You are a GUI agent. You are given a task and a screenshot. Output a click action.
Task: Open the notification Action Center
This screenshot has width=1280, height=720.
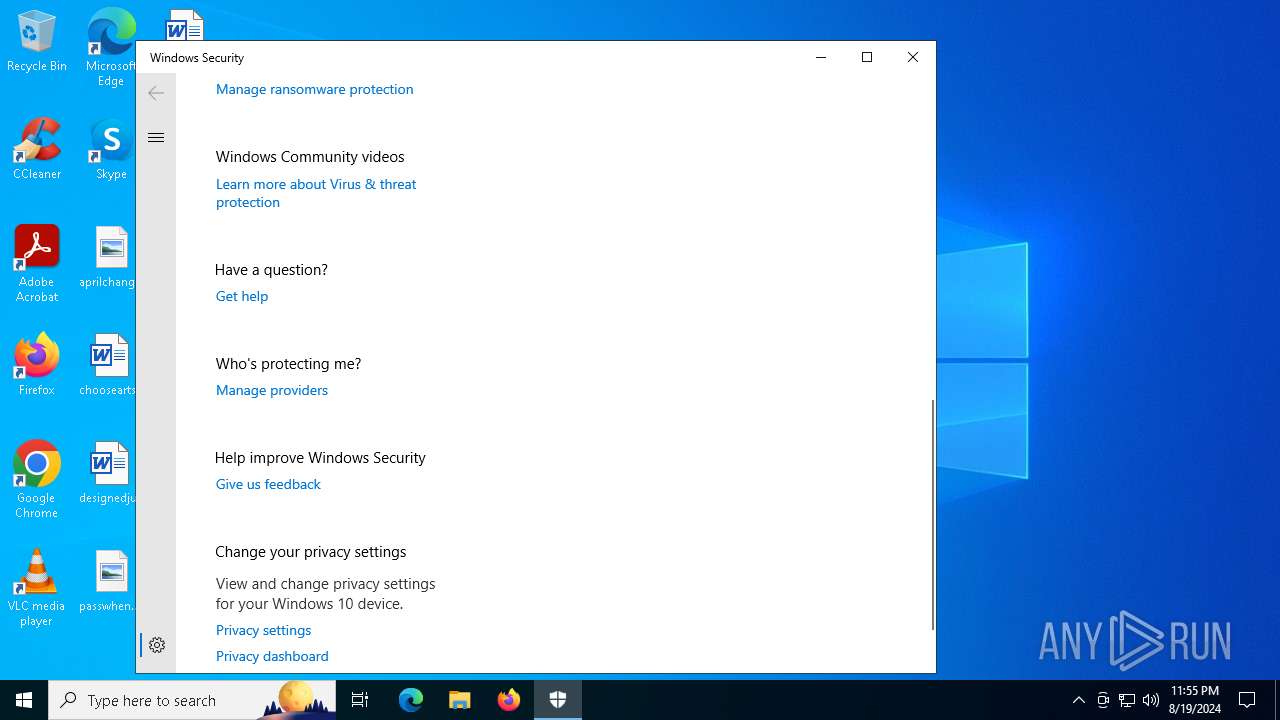1247,700
